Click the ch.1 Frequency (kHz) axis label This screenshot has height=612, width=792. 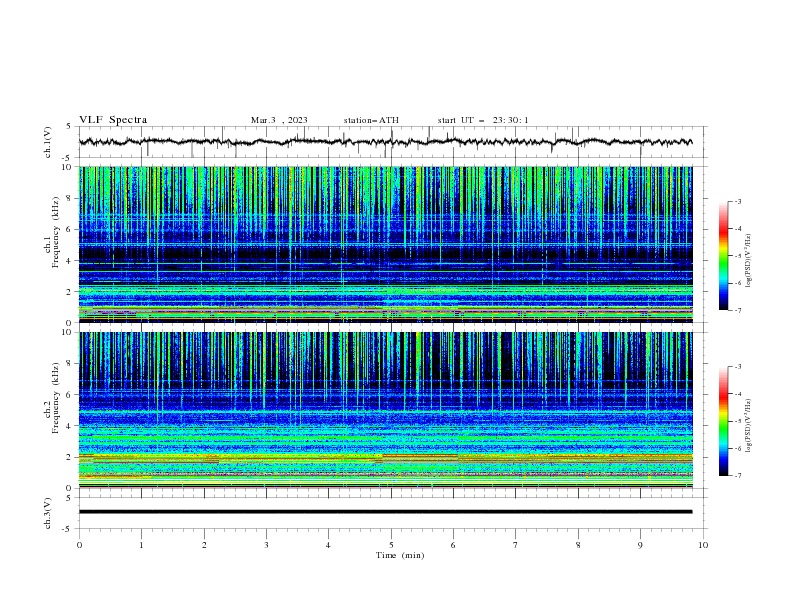coord(55,232)
